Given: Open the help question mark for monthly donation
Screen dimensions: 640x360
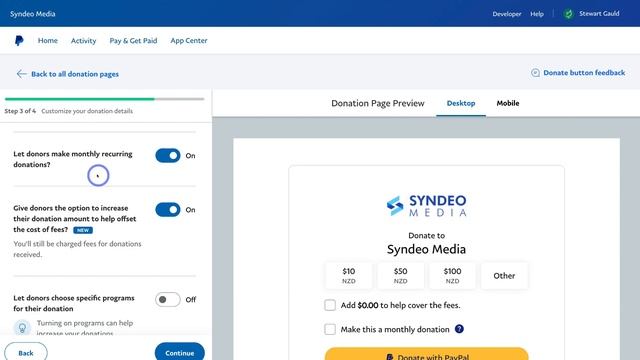Looking at the screenshot, I should point(459,329).
